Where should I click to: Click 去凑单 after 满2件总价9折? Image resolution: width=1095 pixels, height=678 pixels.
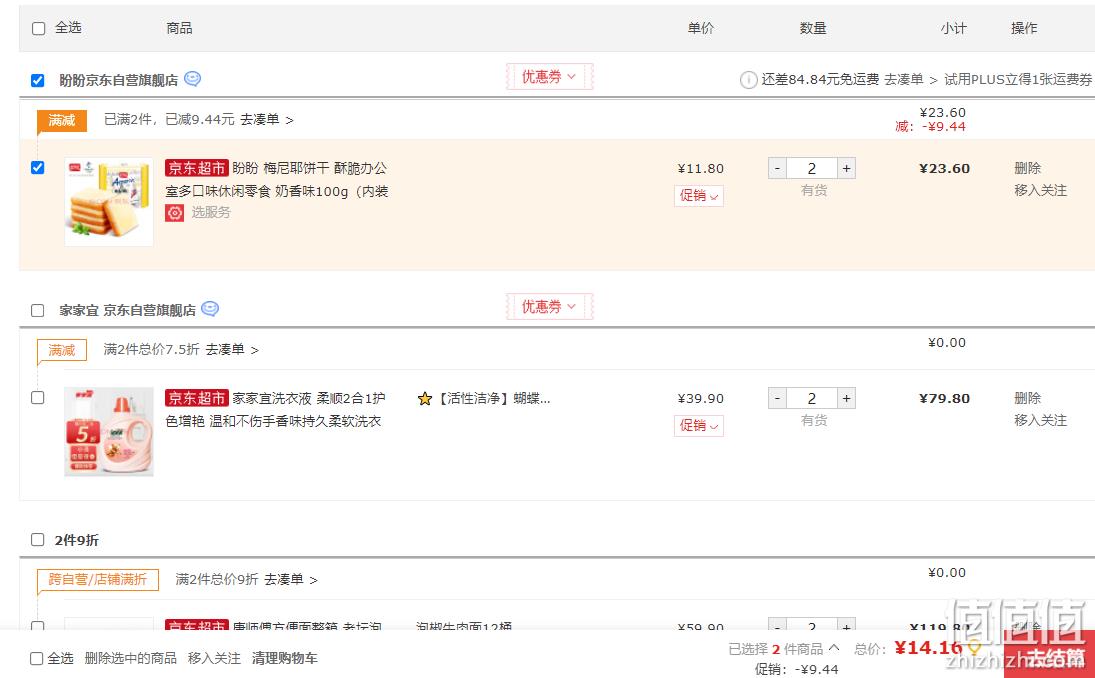click(x=291, y=580)
